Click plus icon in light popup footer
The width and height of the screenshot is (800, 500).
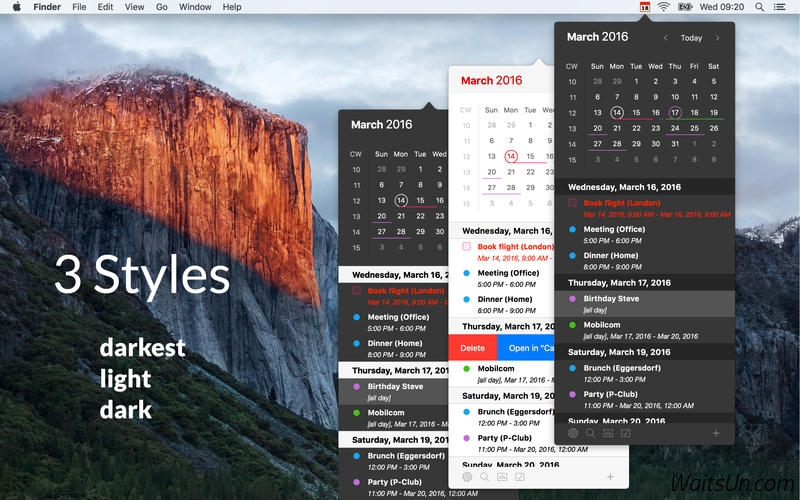(610, 477)
